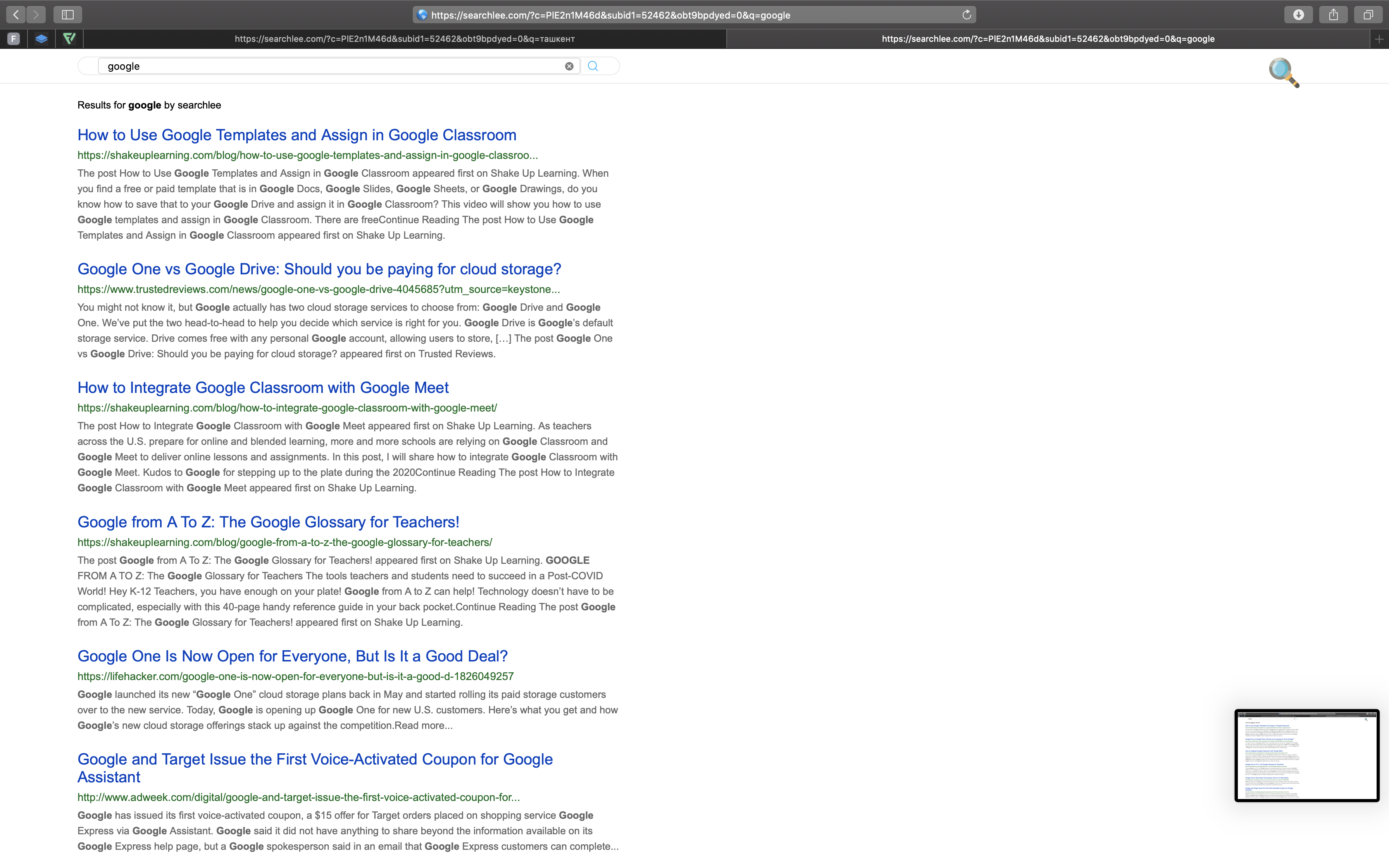Open 'Google One Is Now Open' result

coord(293,656)
